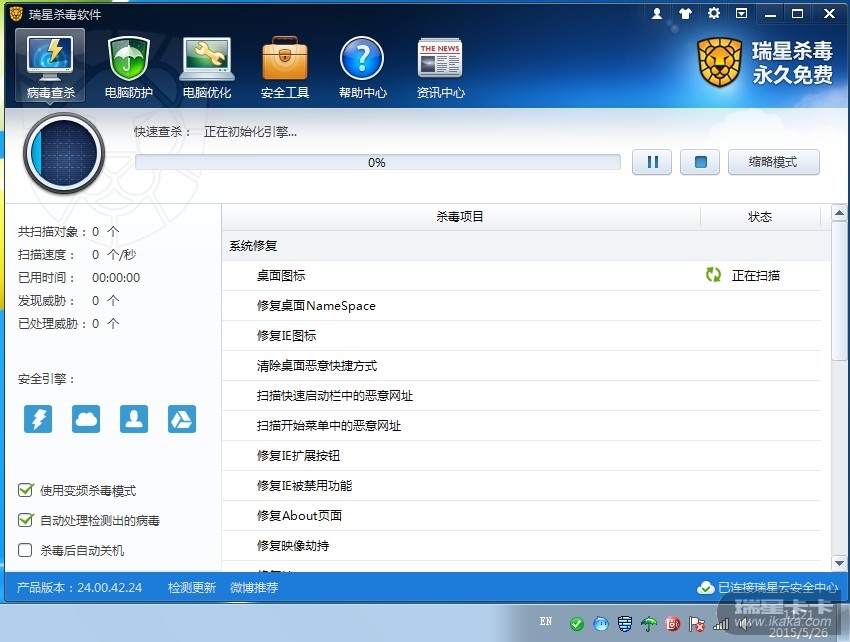
Task: Click the network signal tray icon
Action: click(721, 625)
